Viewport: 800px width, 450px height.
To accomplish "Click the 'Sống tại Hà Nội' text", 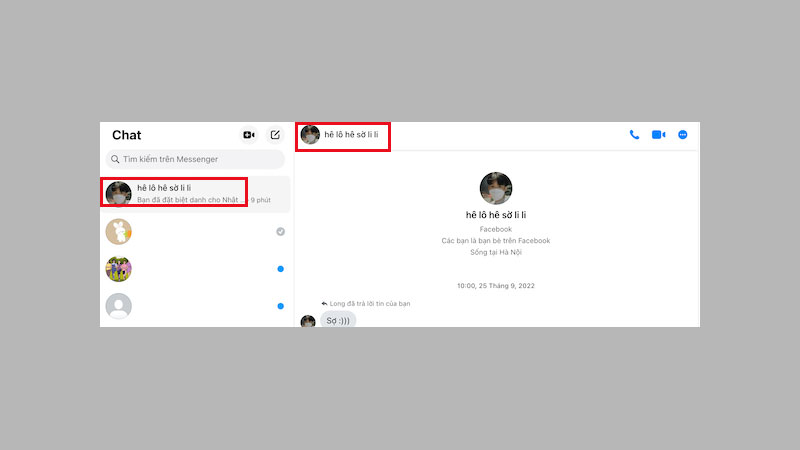I will [496, 252].
